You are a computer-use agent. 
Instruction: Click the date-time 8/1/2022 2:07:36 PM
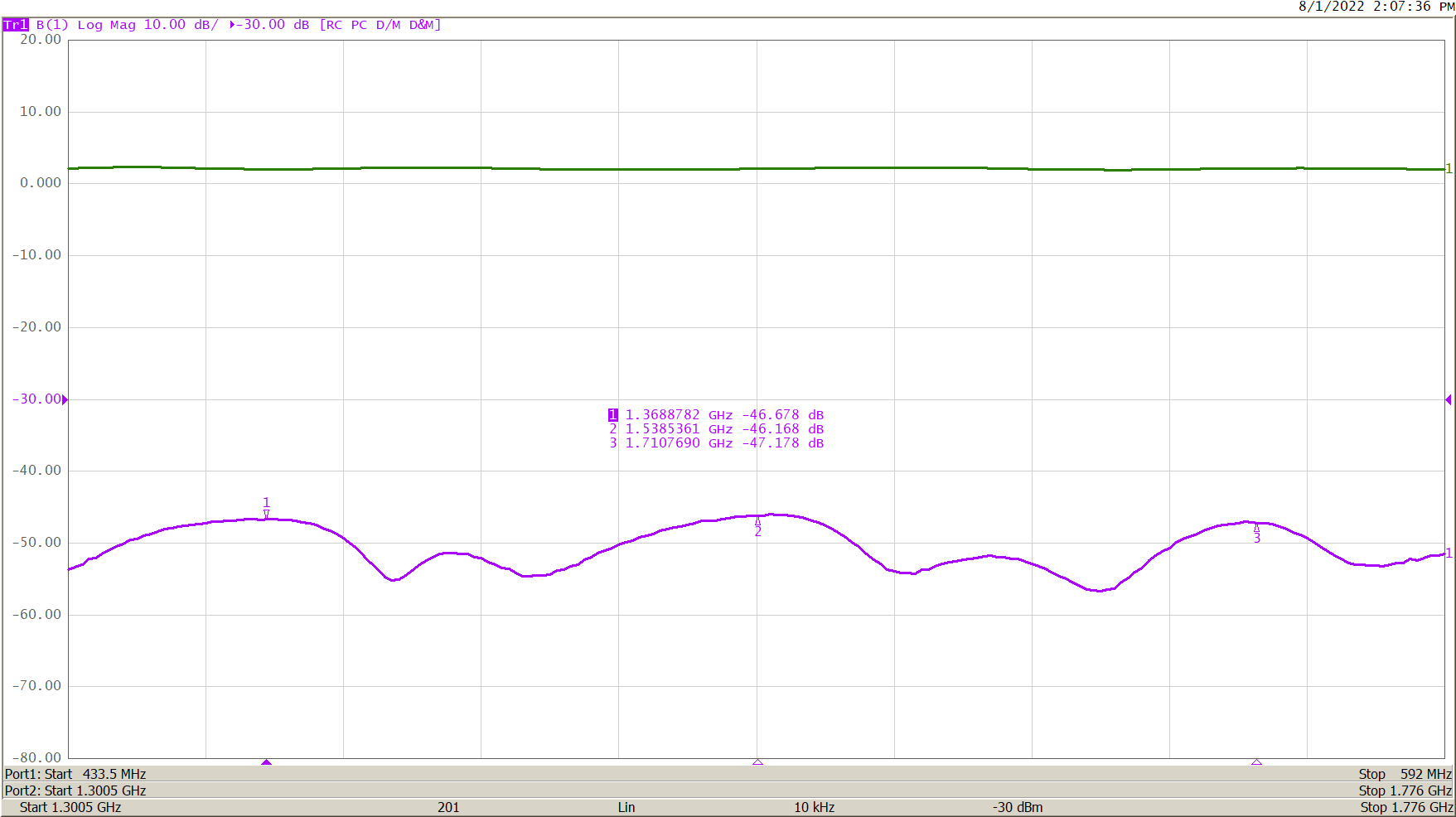click(1376, 7)
